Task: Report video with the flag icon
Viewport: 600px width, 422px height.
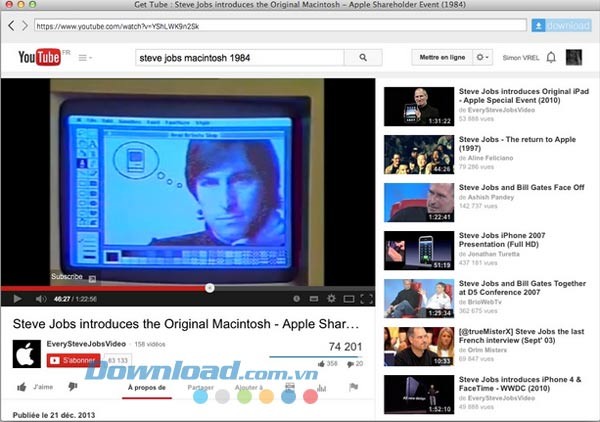Action: pyautogui.click(x=353, y=387)
